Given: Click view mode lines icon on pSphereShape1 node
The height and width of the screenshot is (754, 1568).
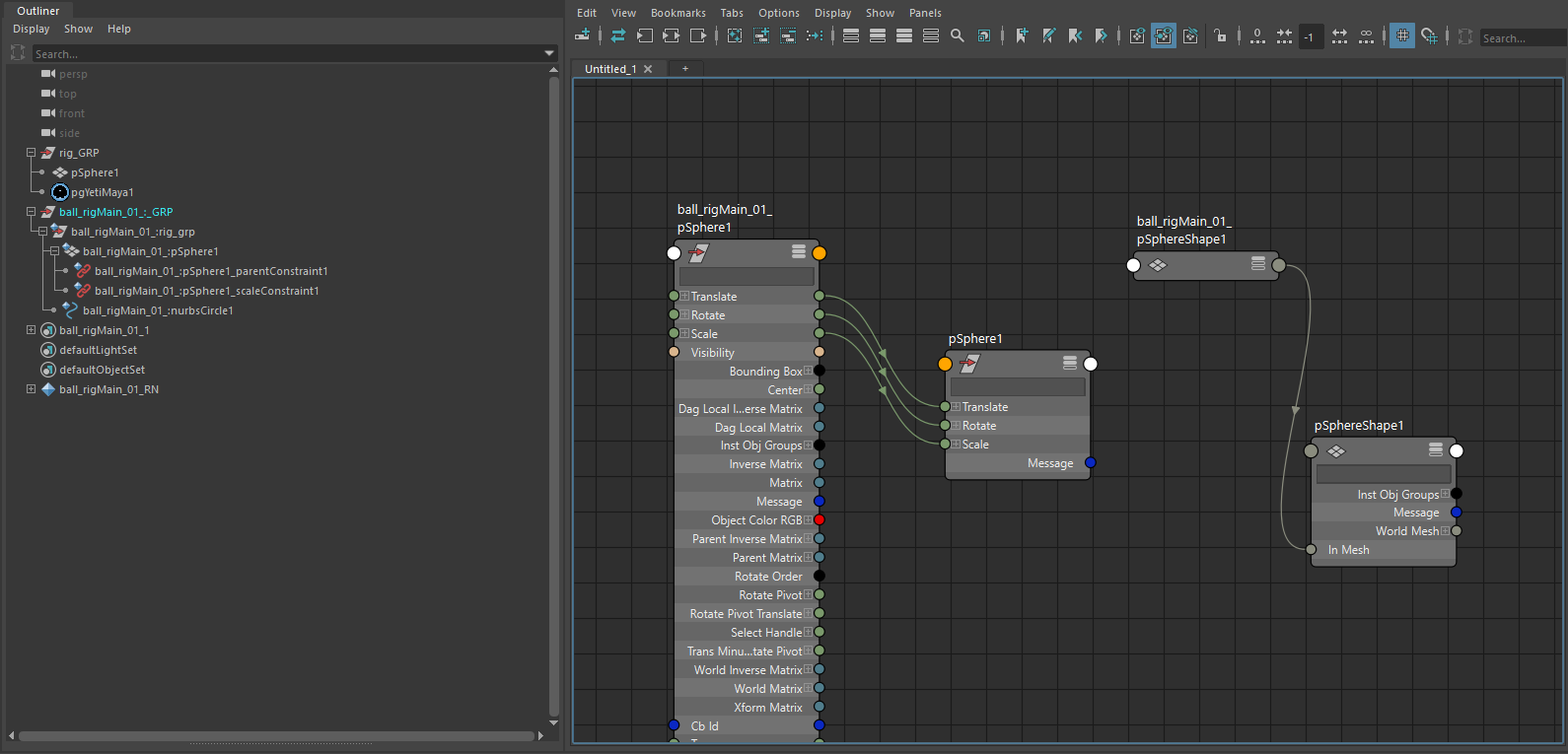Looking at the screenshot, I should click(x=1436, y=449).
